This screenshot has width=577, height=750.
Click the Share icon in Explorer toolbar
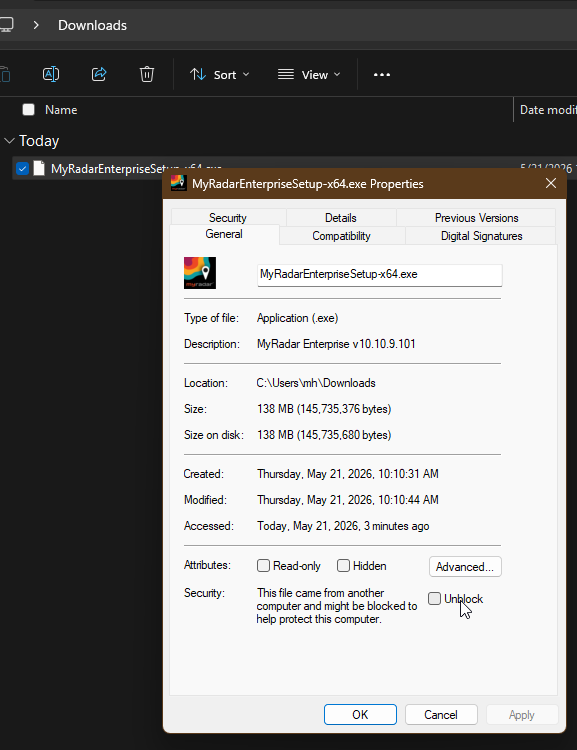tap(99, 74)
